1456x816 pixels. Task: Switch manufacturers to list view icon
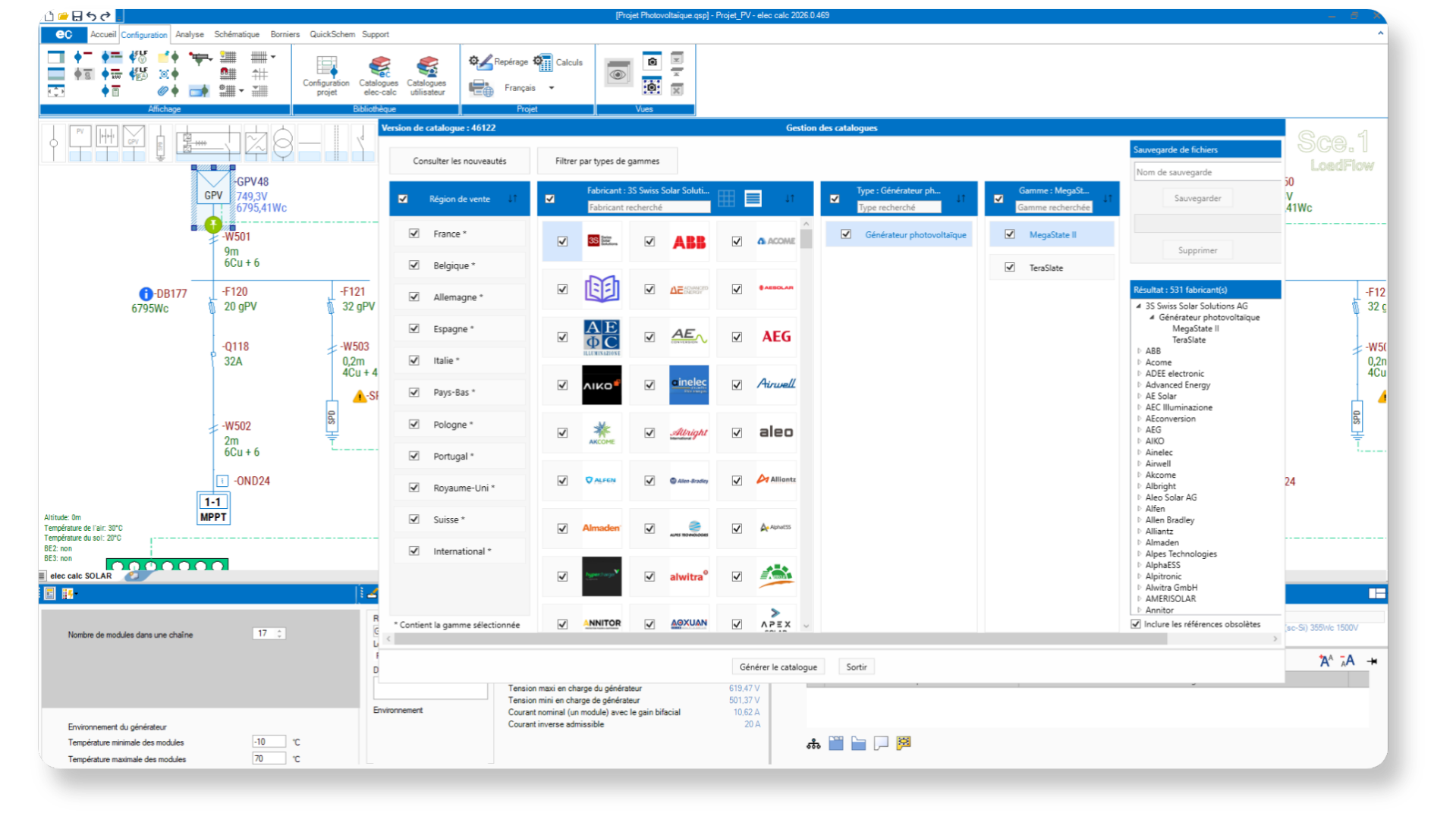pyautogui.click(x=753, y=199)
